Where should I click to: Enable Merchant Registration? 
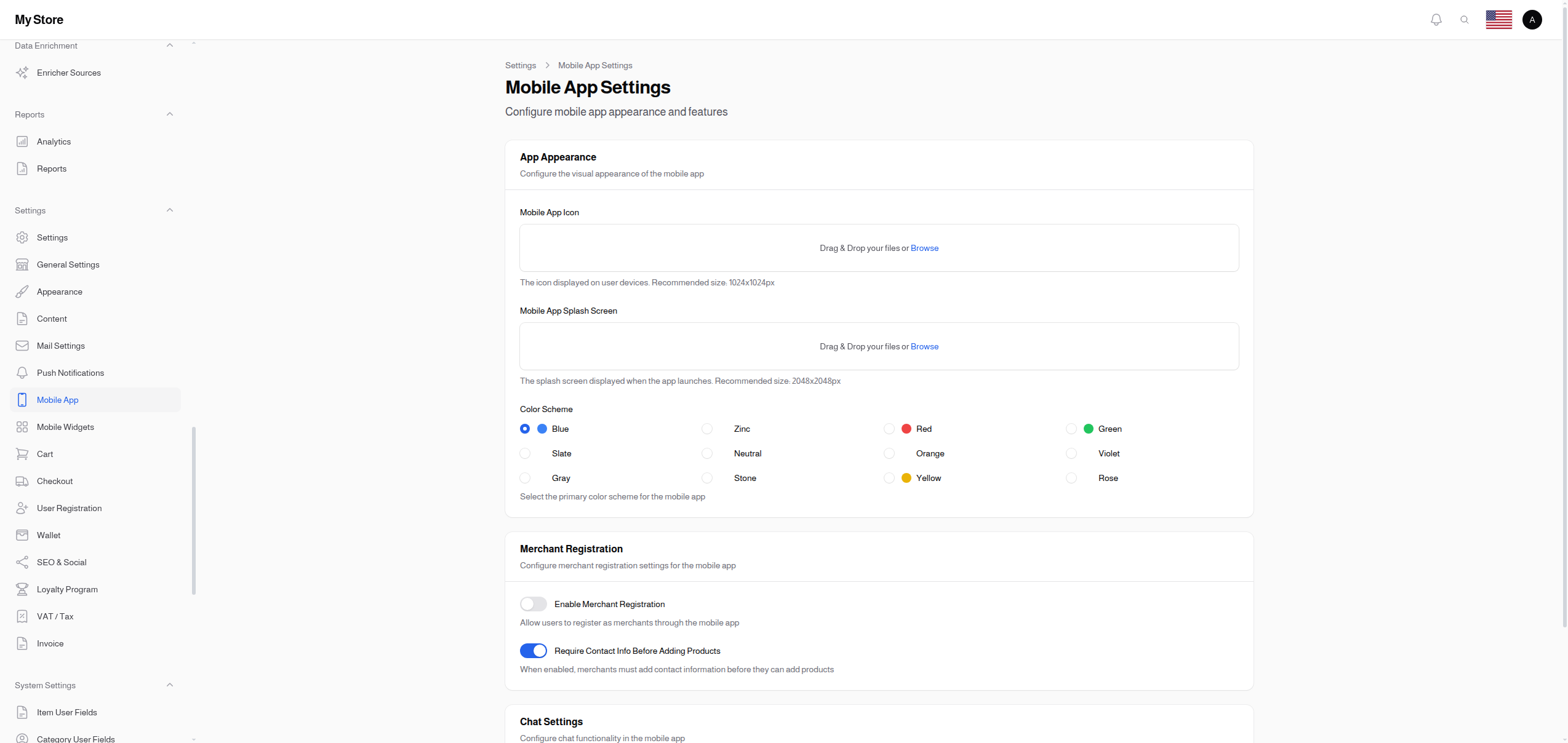(533, 604)
